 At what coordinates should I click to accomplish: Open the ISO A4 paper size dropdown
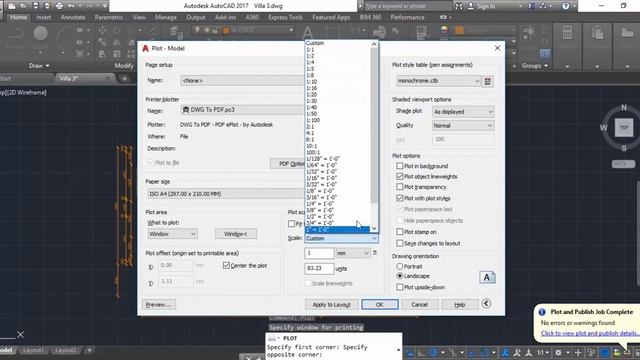click(x=226, y=194)
